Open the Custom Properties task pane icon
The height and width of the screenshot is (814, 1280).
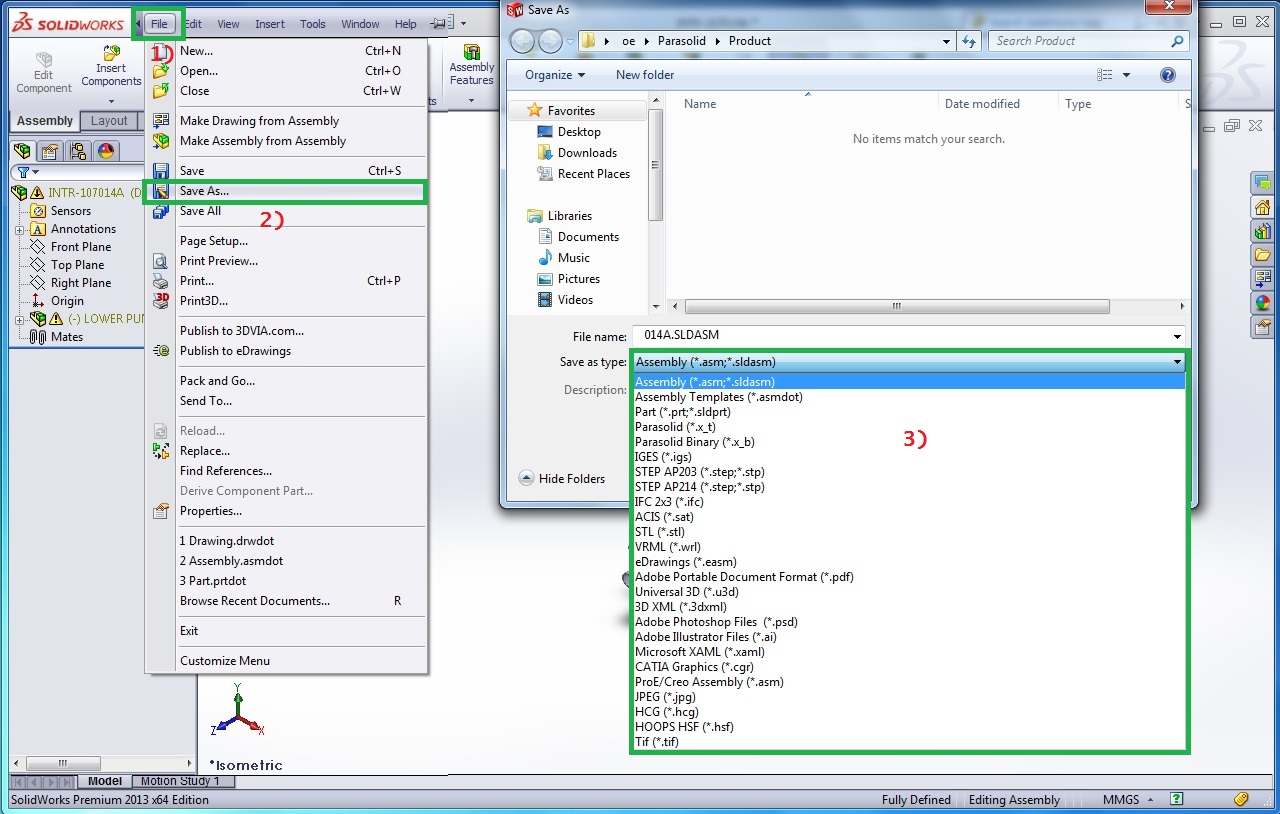click(1263, 327)
